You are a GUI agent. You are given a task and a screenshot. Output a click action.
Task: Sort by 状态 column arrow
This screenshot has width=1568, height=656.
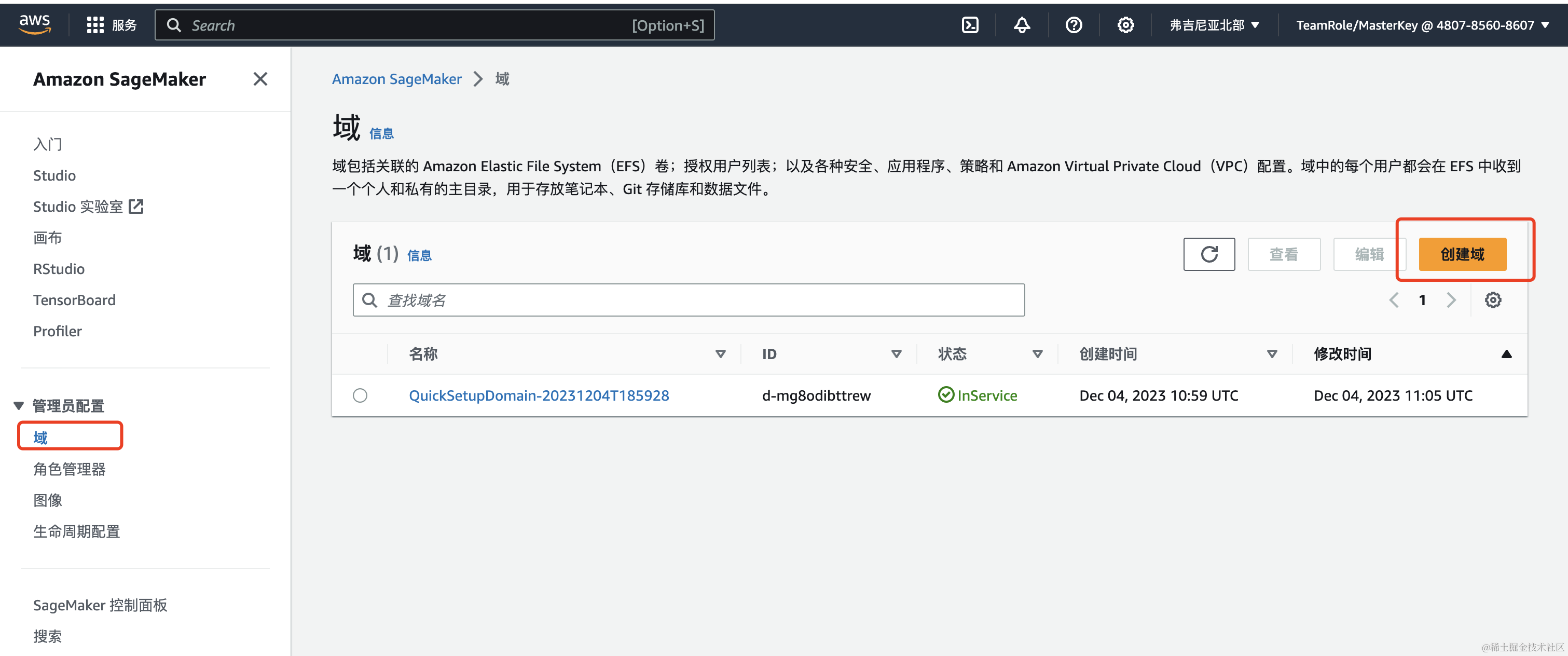1037,354
